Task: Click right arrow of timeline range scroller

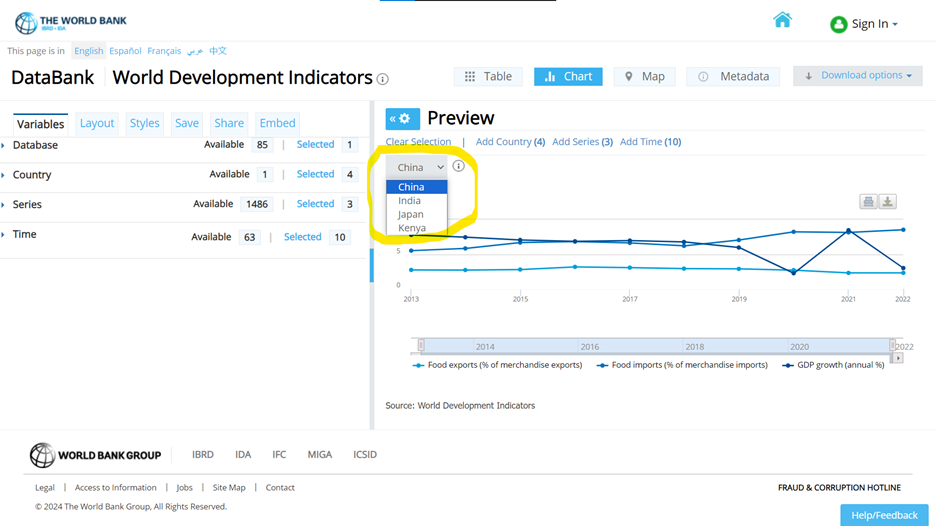Action: tap(898, 358)
